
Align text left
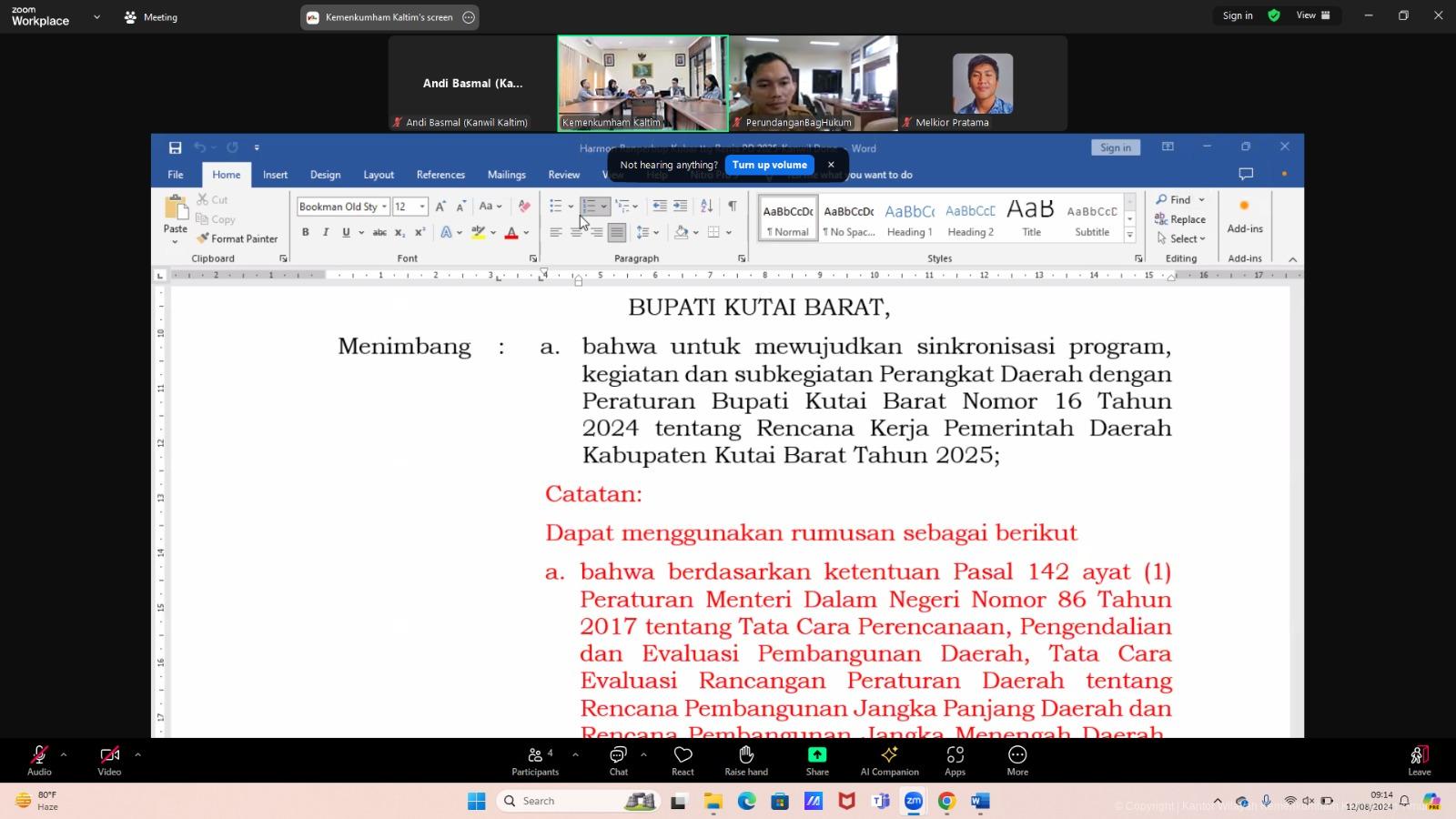(x=555, y=233)
